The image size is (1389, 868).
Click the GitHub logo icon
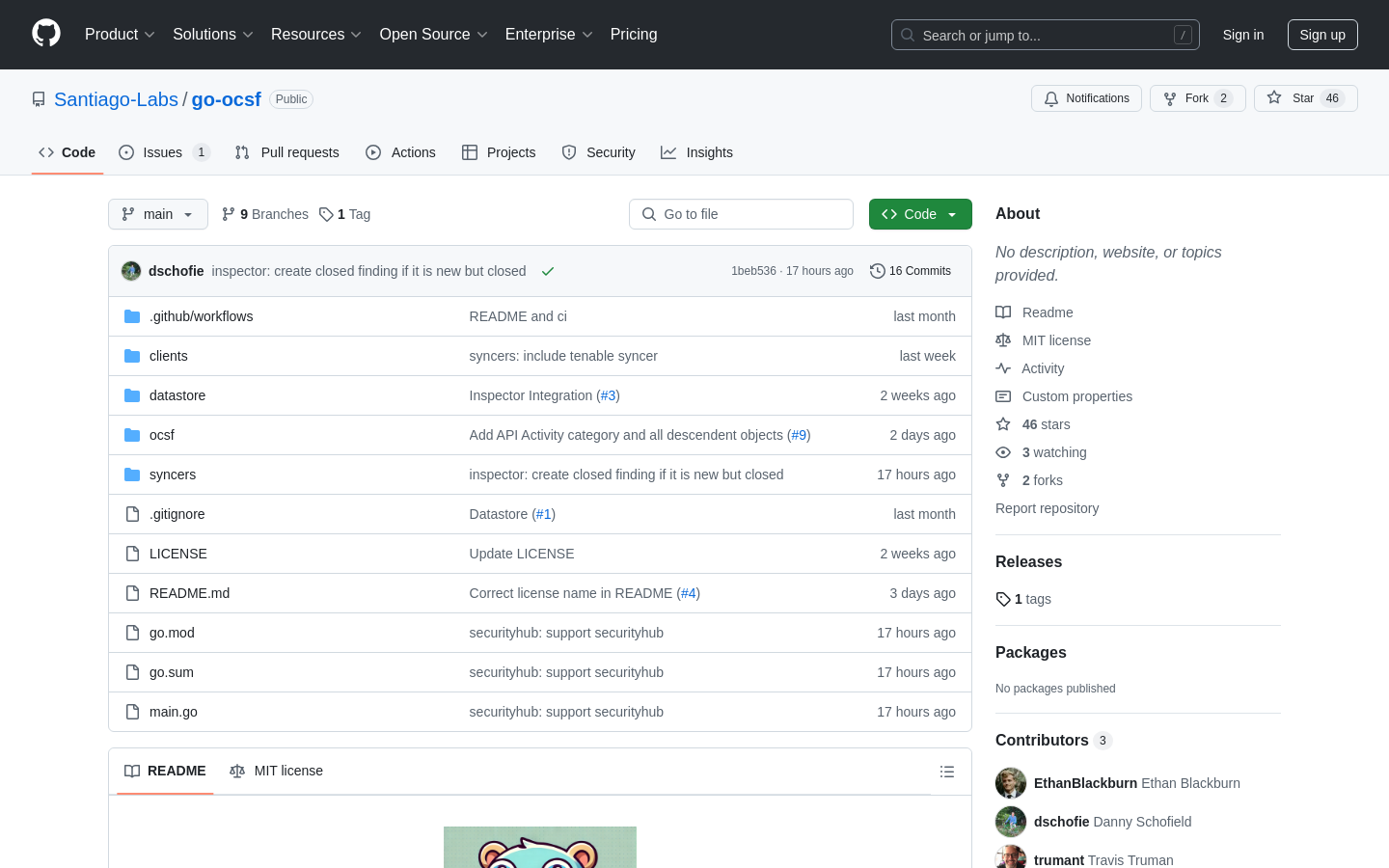tap(46, 34)
